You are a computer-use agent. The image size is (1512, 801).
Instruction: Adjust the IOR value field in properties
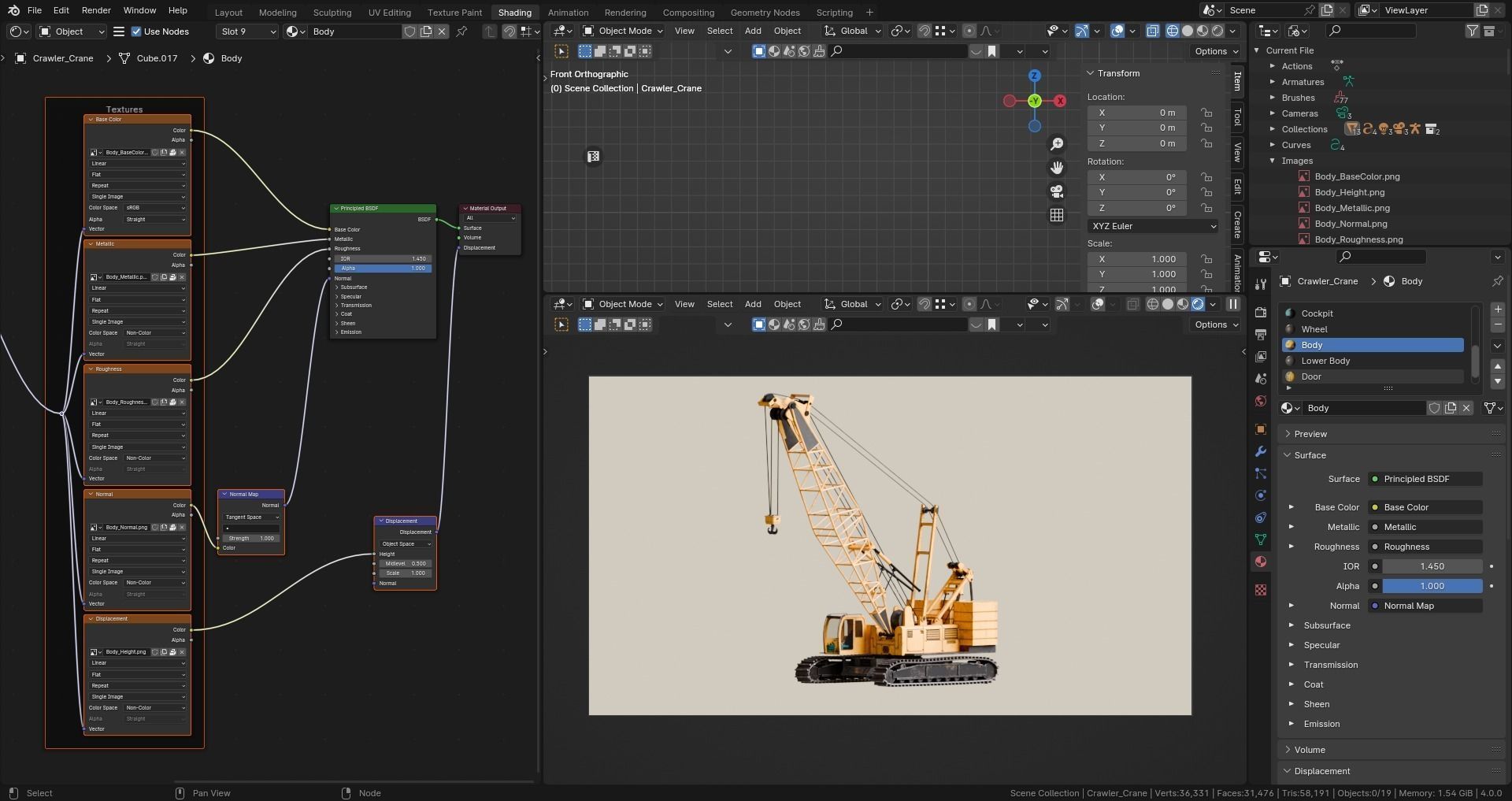tap(1432, 566)
